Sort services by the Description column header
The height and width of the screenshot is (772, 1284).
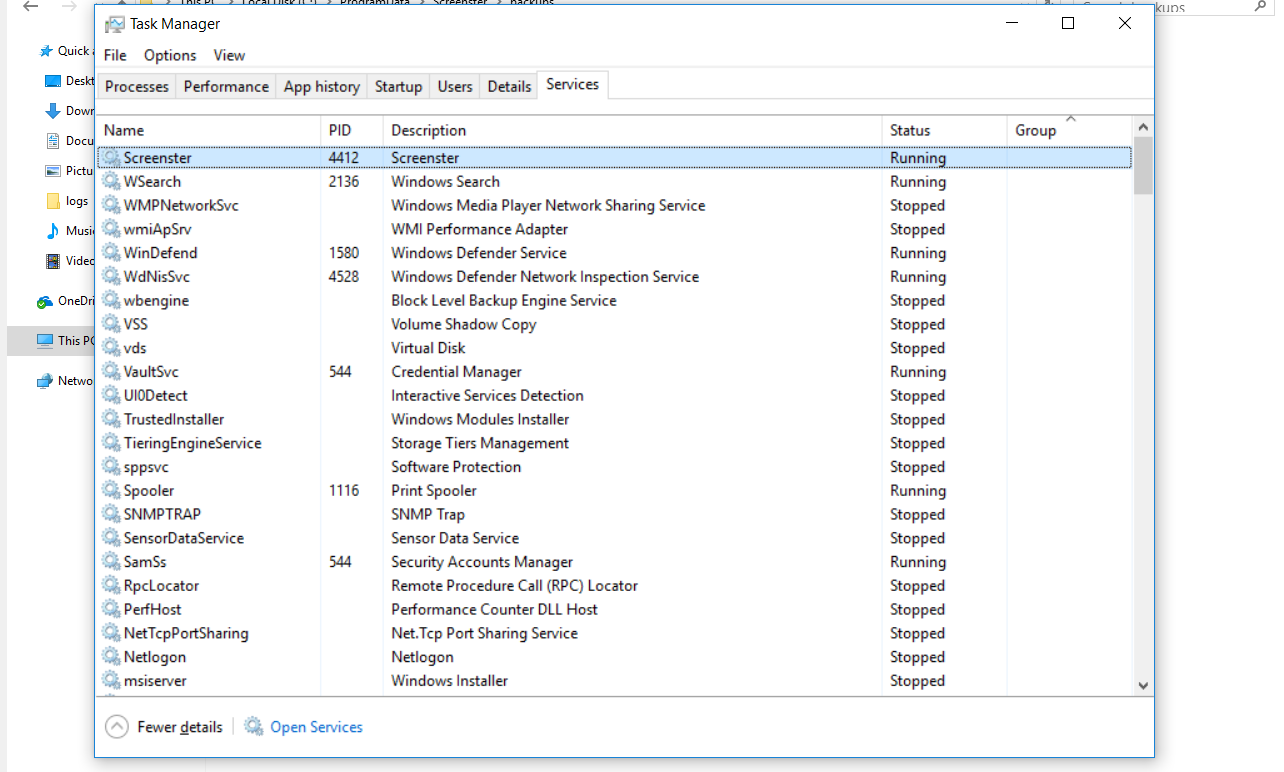click(633, 130)
